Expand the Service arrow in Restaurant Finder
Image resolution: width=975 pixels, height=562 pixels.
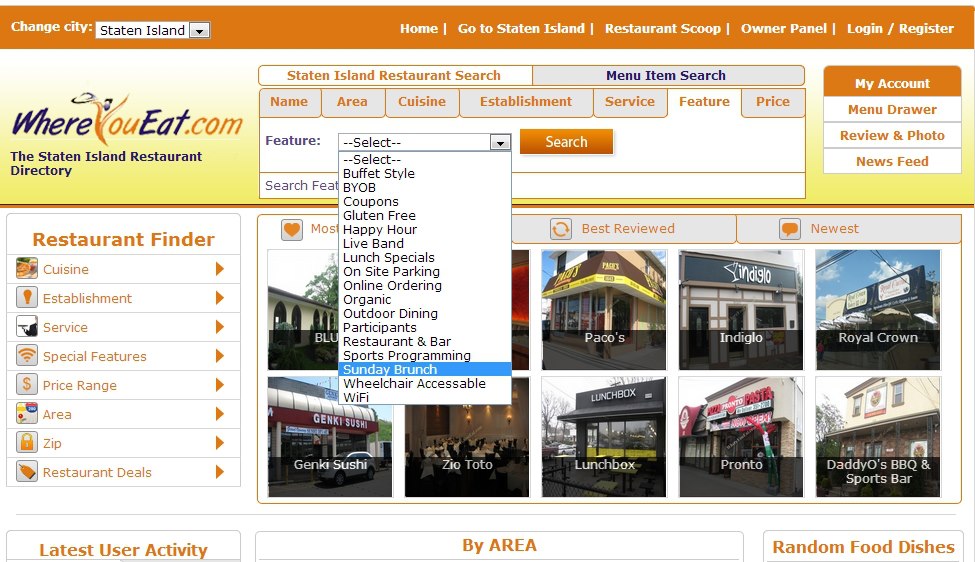tap(219, 326)
